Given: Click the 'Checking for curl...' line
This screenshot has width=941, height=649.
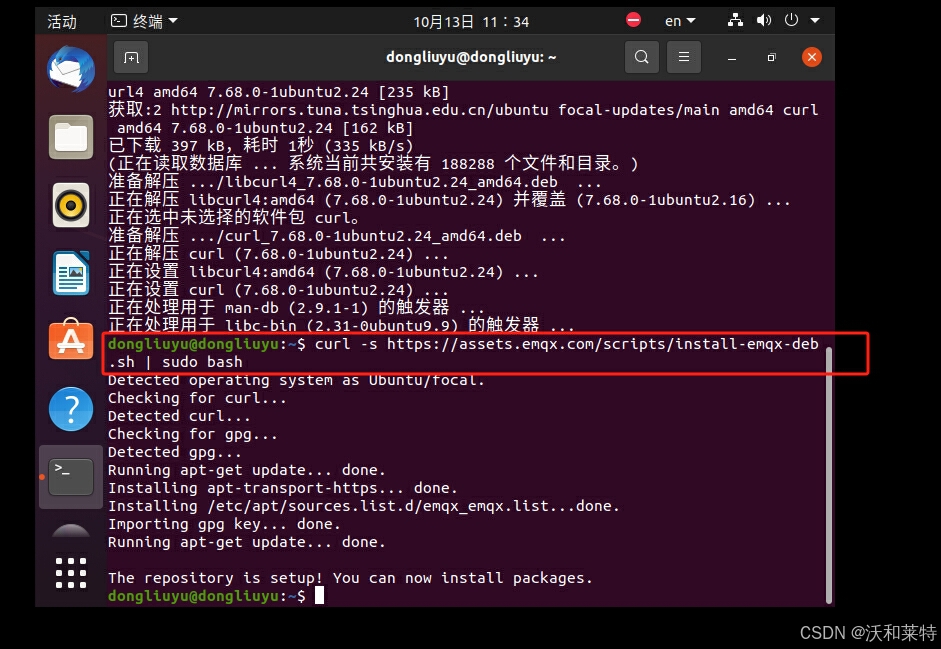Looking at the screenshot, I should (197, 398).
